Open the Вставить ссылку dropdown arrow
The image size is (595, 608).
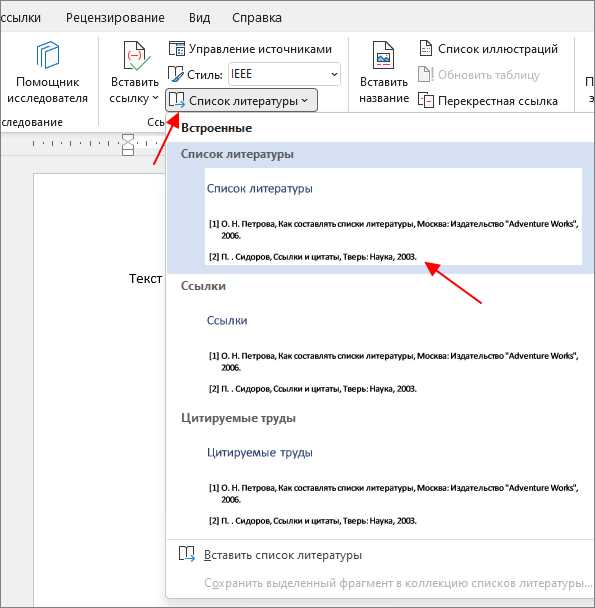155,98
